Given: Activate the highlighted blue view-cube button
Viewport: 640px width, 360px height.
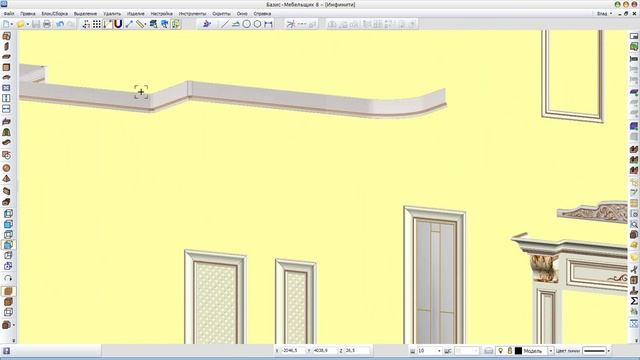Looking at the screenshot, I should pos(8,245).
